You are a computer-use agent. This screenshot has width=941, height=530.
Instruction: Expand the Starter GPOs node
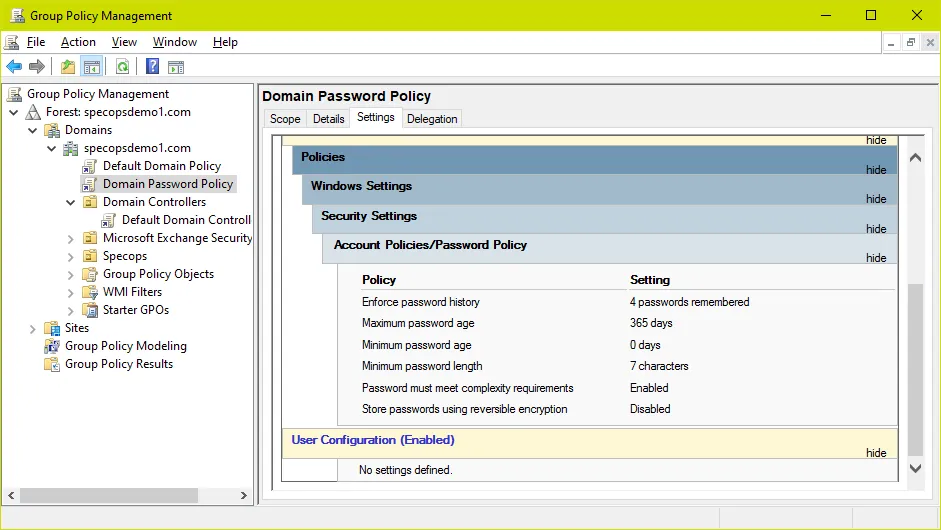pos(70,311)
